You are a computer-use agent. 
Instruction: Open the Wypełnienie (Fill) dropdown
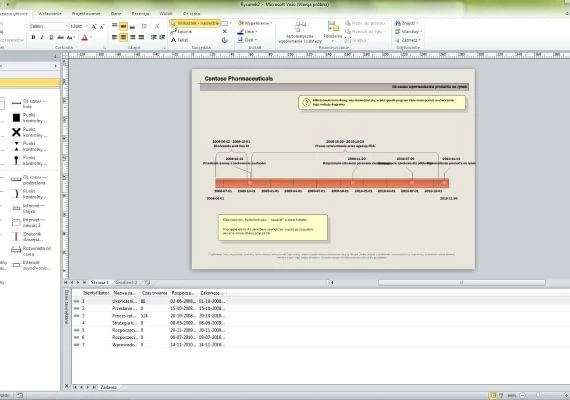255,23
